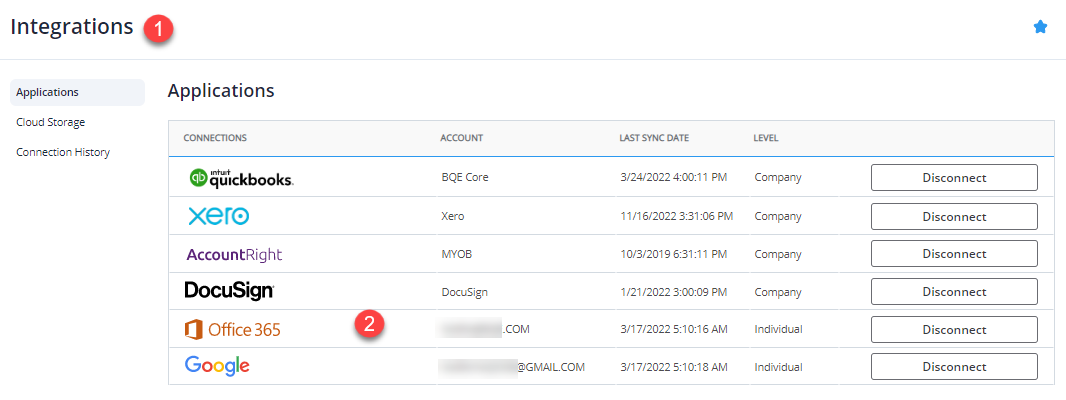
Task: Click the Individual level in Office 365 row
Action: pos(778,329)
